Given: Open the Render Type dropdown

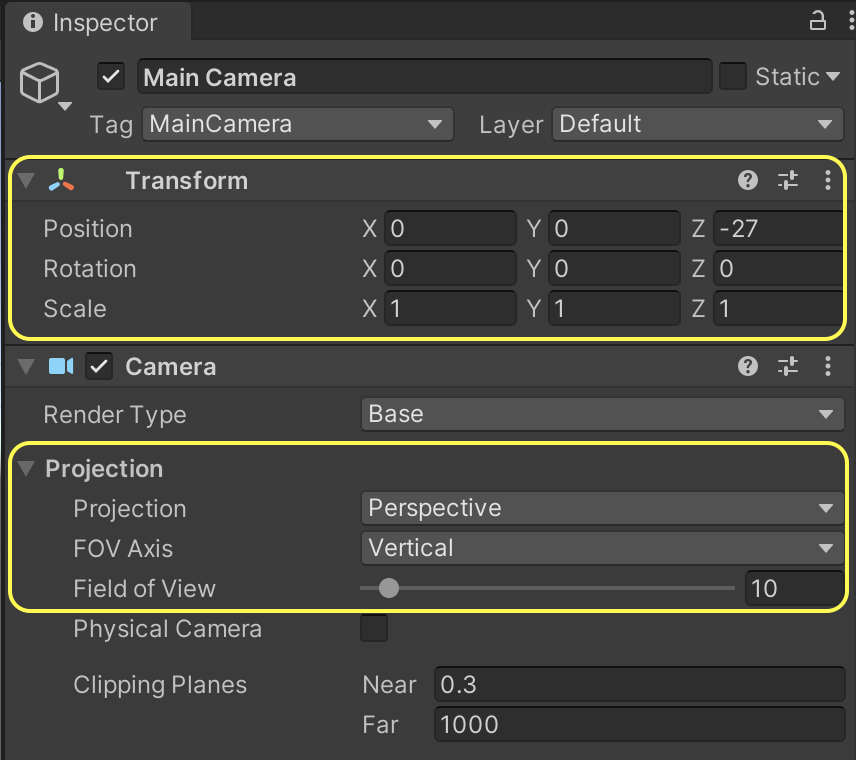Looking at the screenshot, I should click(x=602, y=414).
